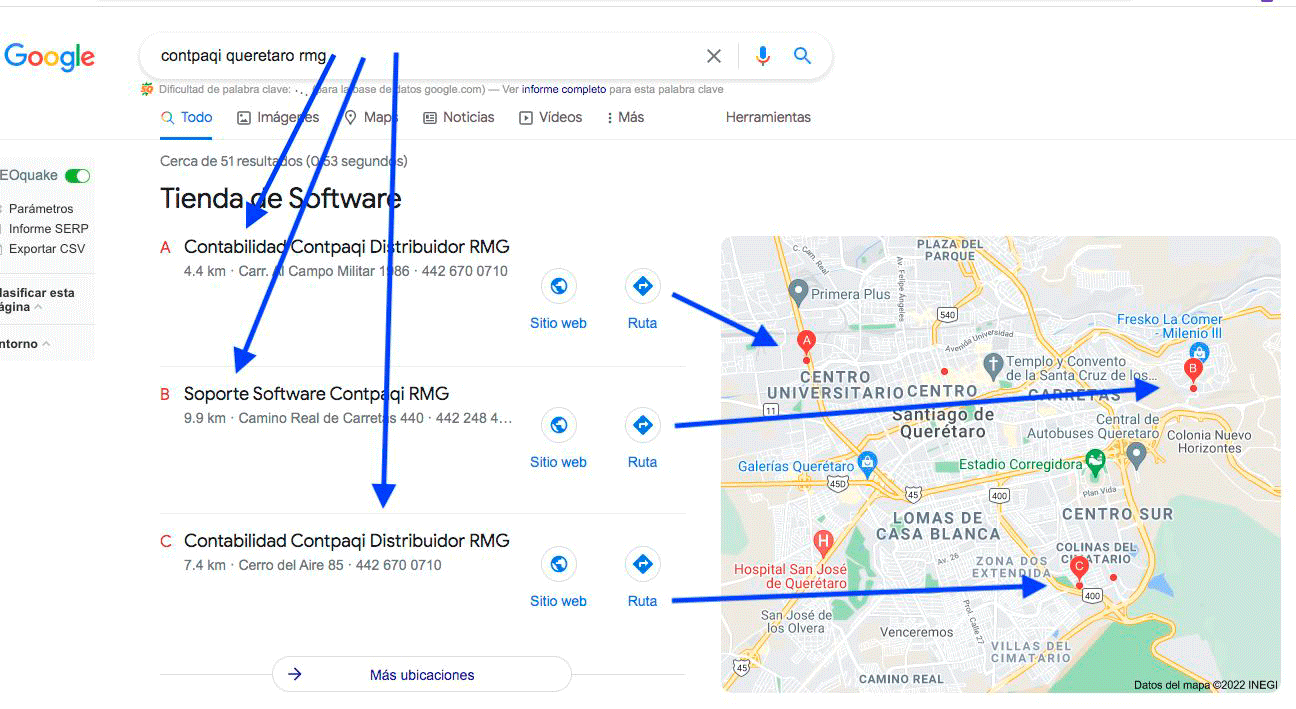Click Sitio web globe icon for result C
This screenshot has height=709, width=1296.
pos(559,565)
